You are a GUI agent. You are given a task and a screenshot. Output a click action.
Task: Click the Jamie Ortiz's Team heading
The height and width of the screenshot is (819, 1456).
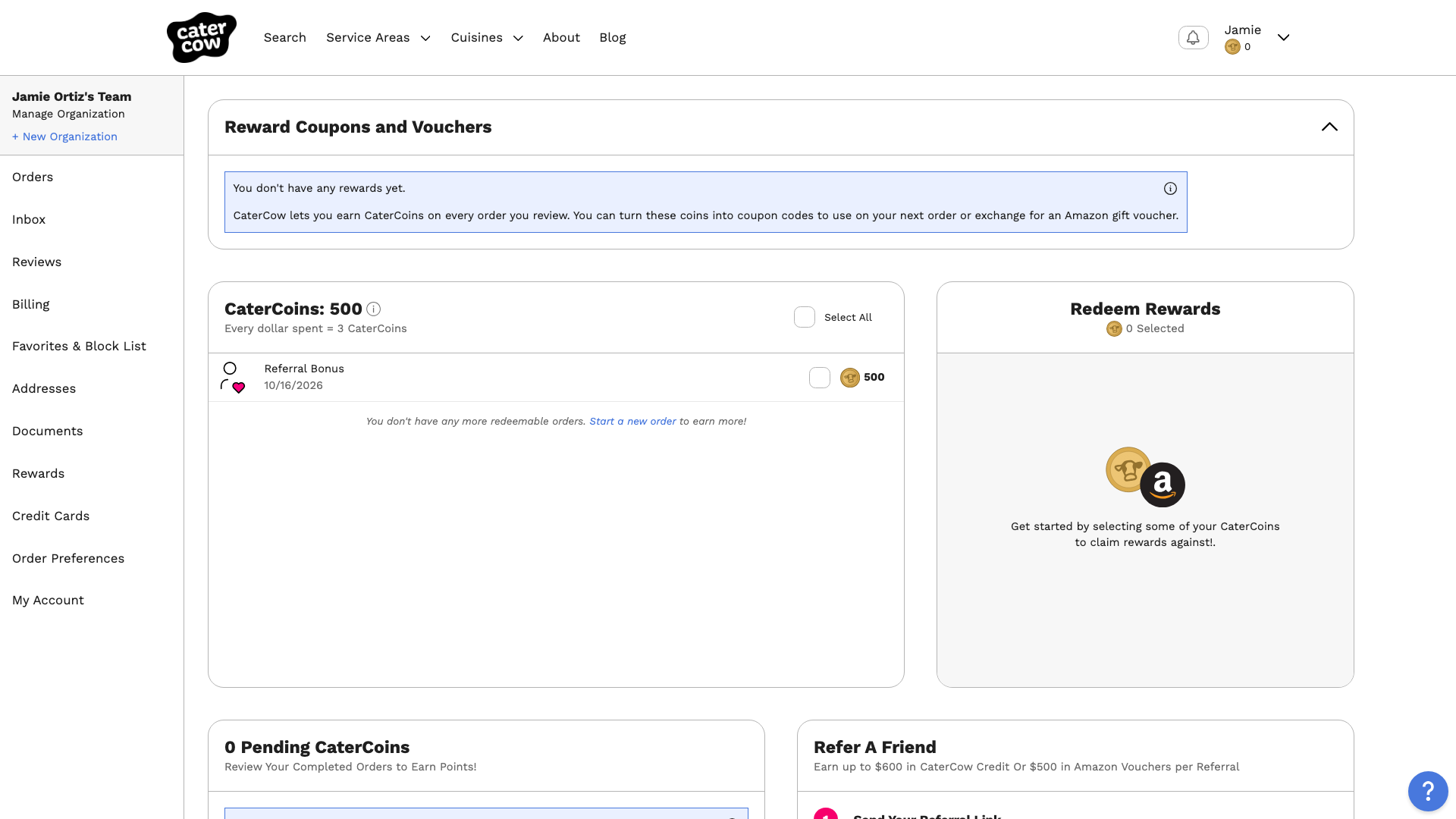click(71, 96)
